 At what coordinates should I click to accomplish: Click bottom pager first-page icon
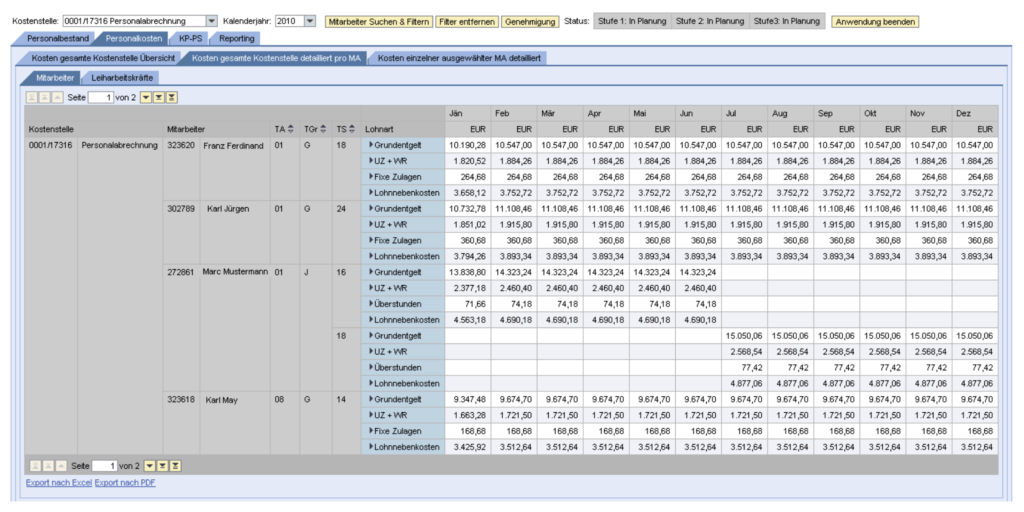(35, 466)
